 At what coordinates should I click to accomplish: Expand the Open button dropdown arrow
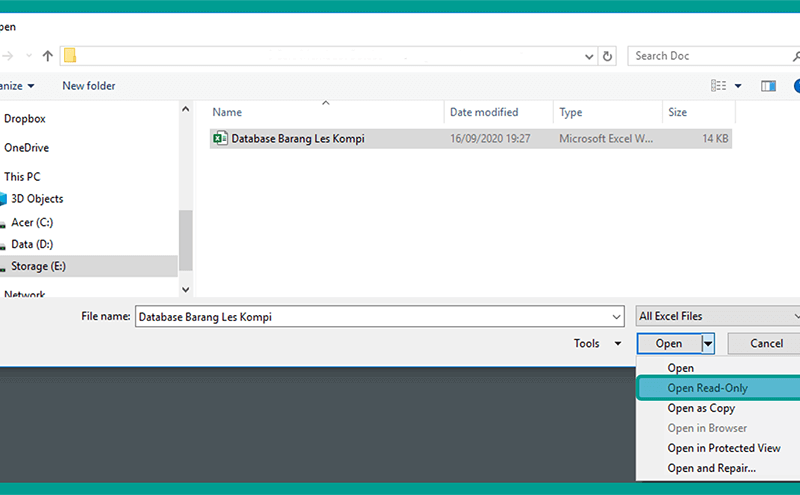coord(708,343)
